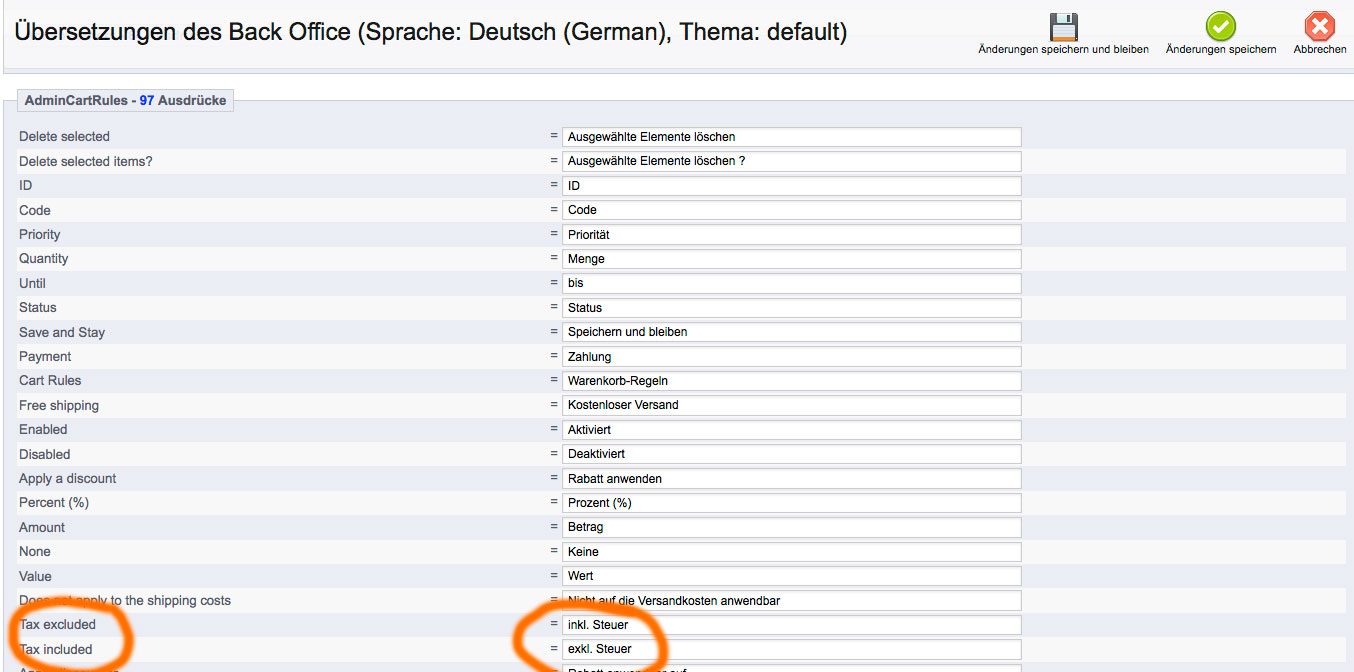The image size is (1354, 672).
Task: Focus the 'Priority' translation field
Action: tap(791, 235)
